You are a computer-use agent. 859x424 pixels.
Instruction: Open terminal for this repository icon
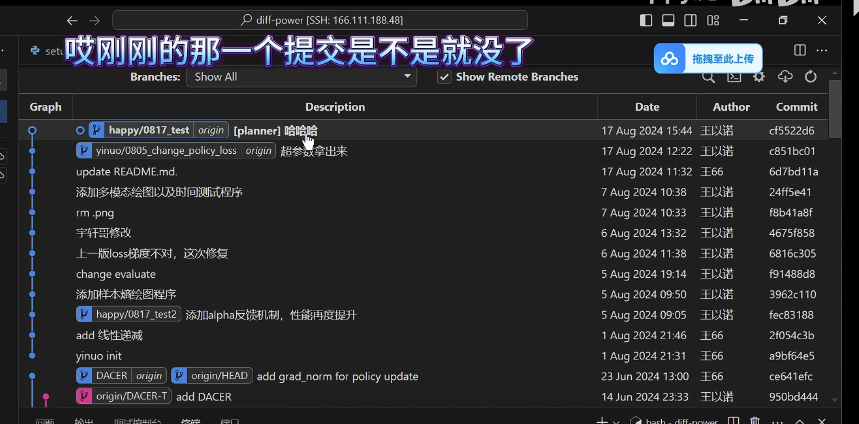click(734, 77)
